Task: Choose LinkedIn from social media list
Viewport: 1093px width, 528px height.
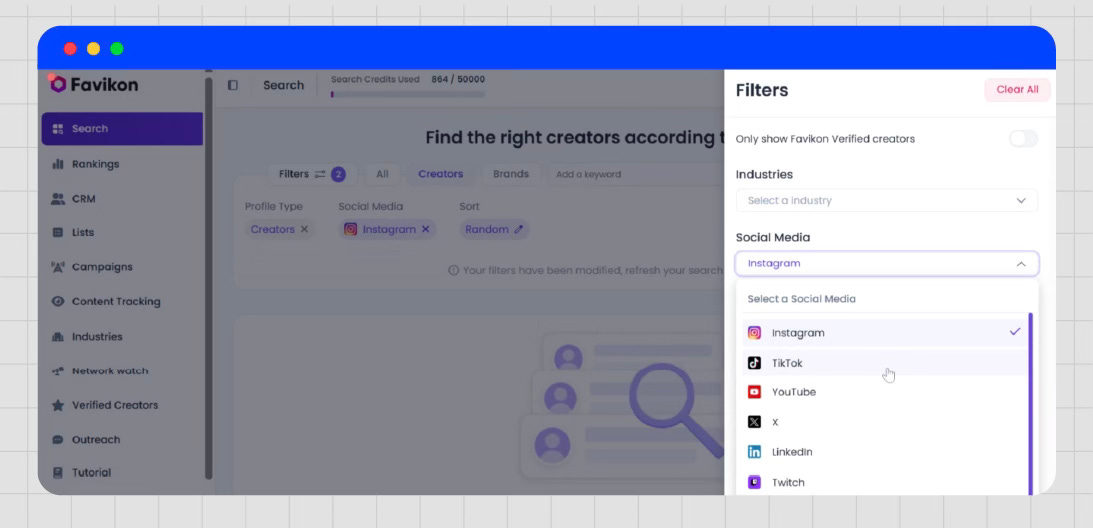Action: tap(885, 452)
